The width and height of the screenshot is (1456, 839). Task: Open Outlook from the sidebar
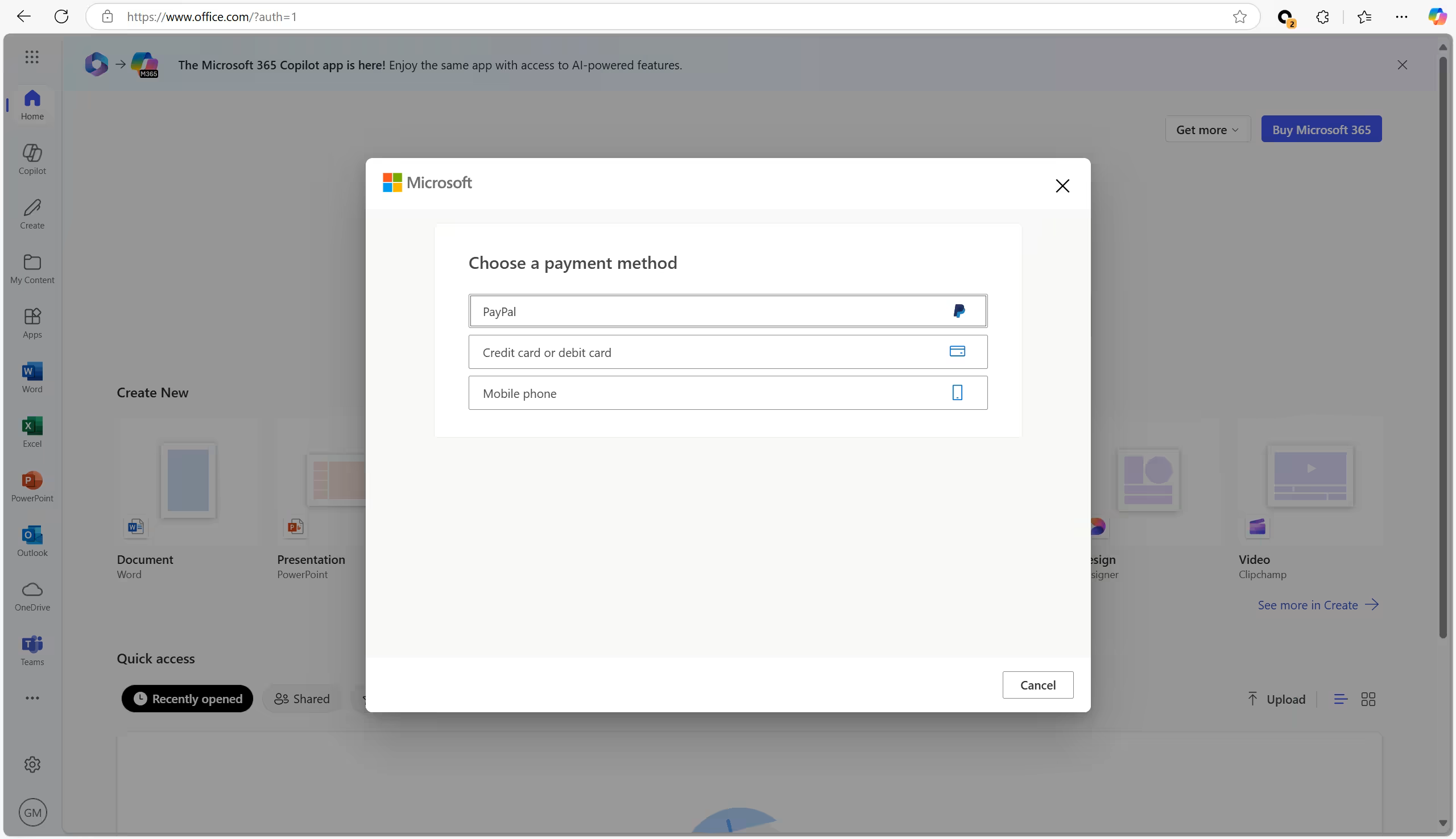click(32, 541)
